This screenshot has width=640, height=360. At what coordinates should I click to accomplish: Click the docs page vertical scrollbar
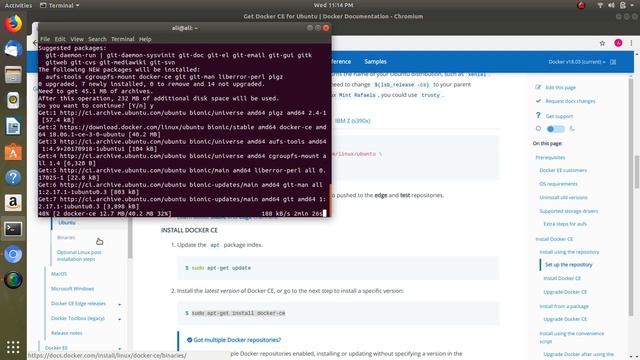[x=637, y=171]
